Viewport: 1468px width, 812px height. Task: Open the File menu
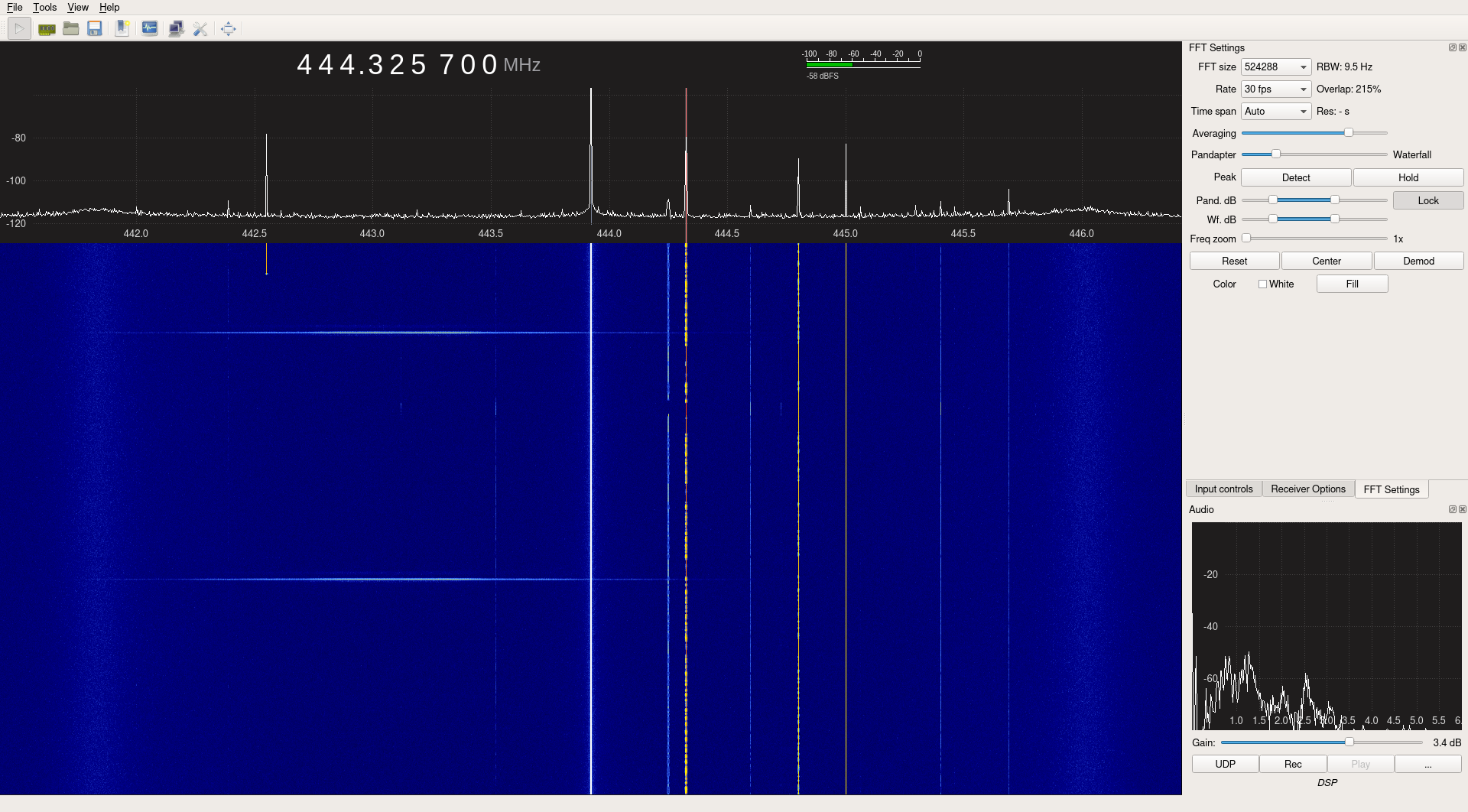(x=15, y=7)
